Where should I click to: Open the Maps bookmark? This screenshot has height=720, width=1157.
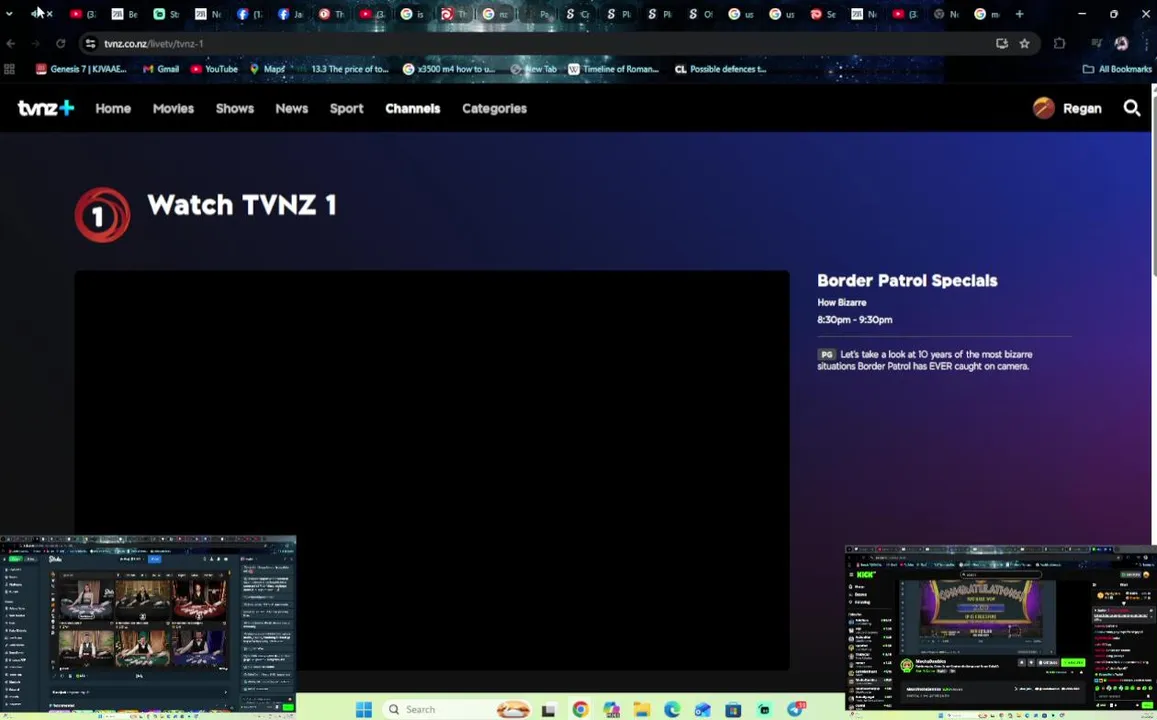click(x=267, y=69)
